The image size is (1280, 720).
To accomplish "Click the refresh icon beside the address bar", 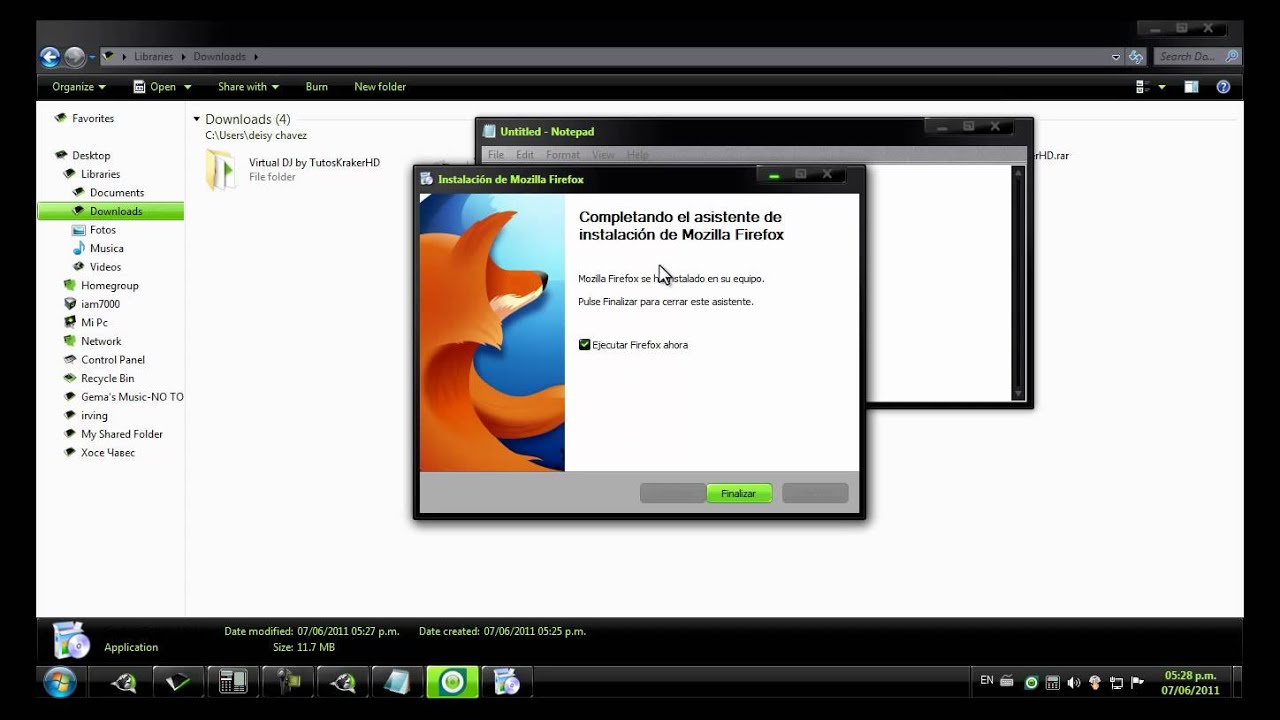I will (1135, 57).
